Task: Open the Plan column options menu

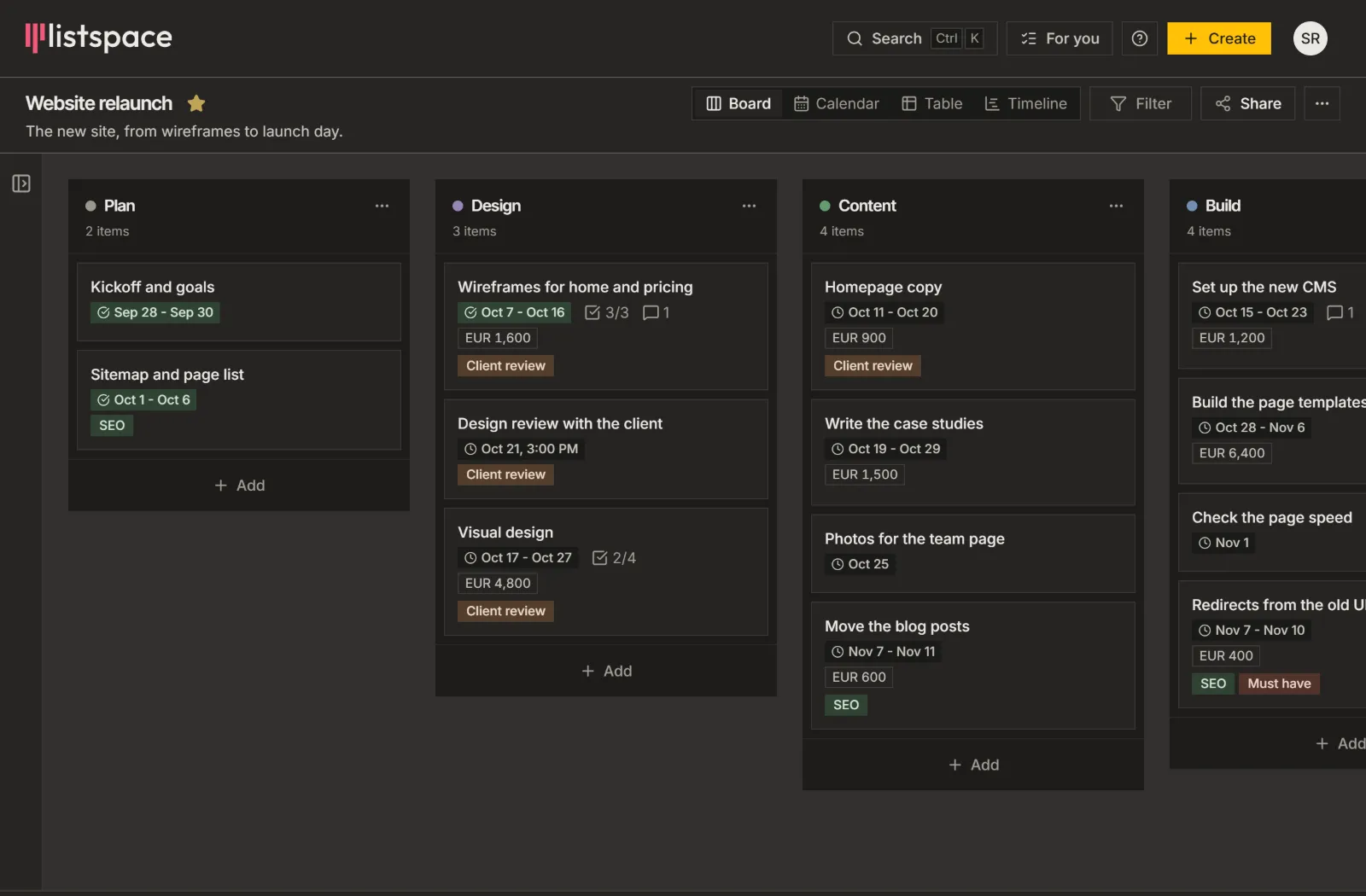Action: 382,206
